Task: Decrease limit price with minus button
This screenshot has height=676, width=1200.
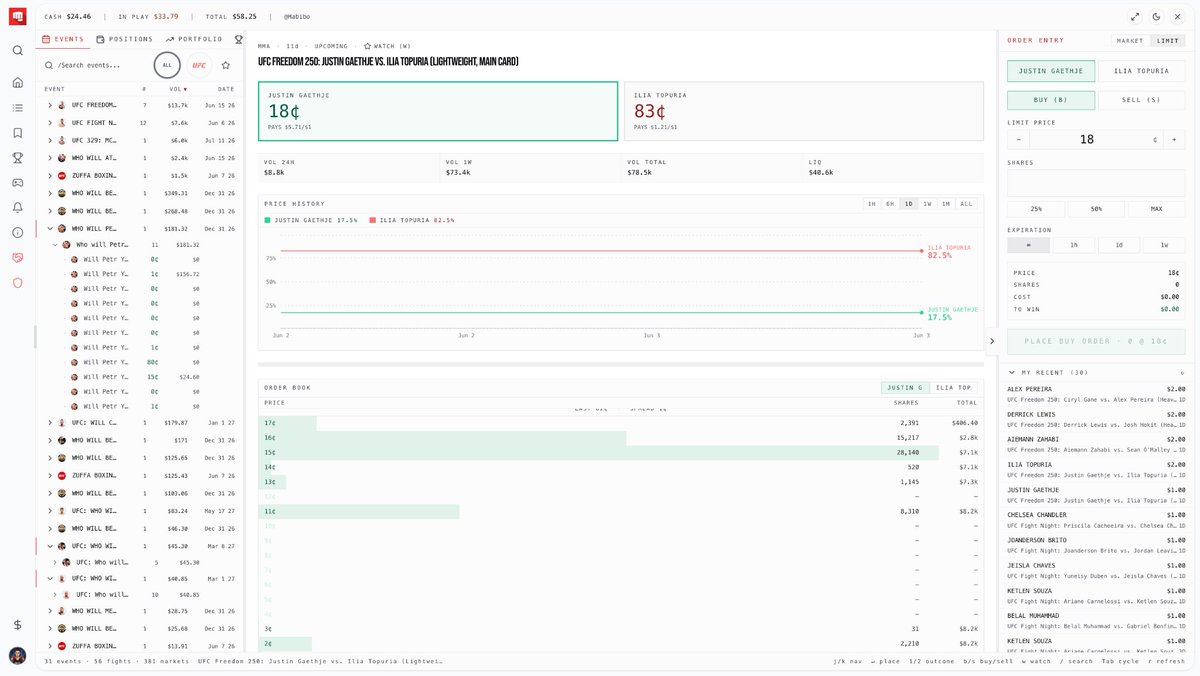Action: point(1019,140)
